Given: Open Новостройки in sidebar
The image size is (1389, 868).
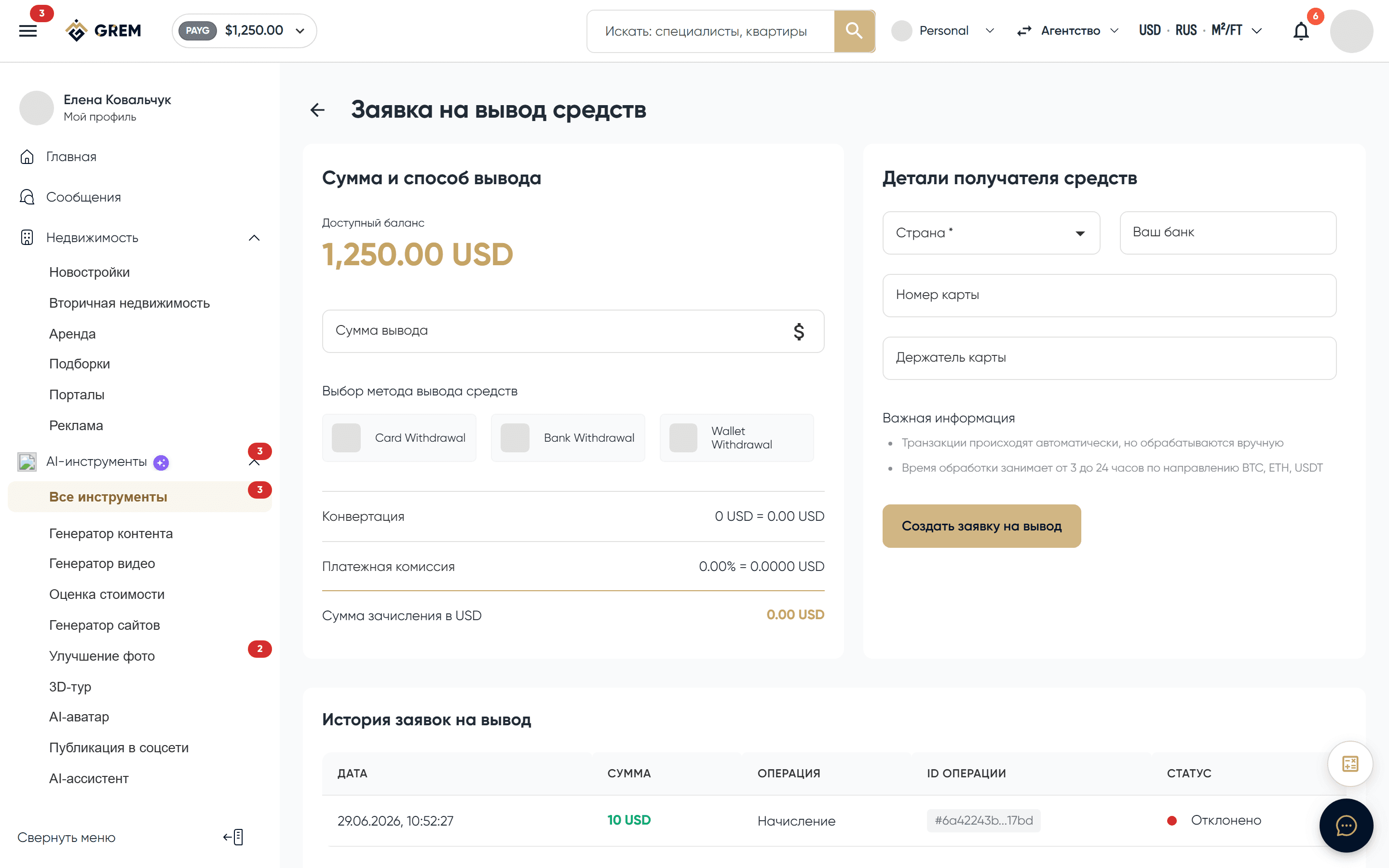Looking at the screenshot, I should pos(90,272).
